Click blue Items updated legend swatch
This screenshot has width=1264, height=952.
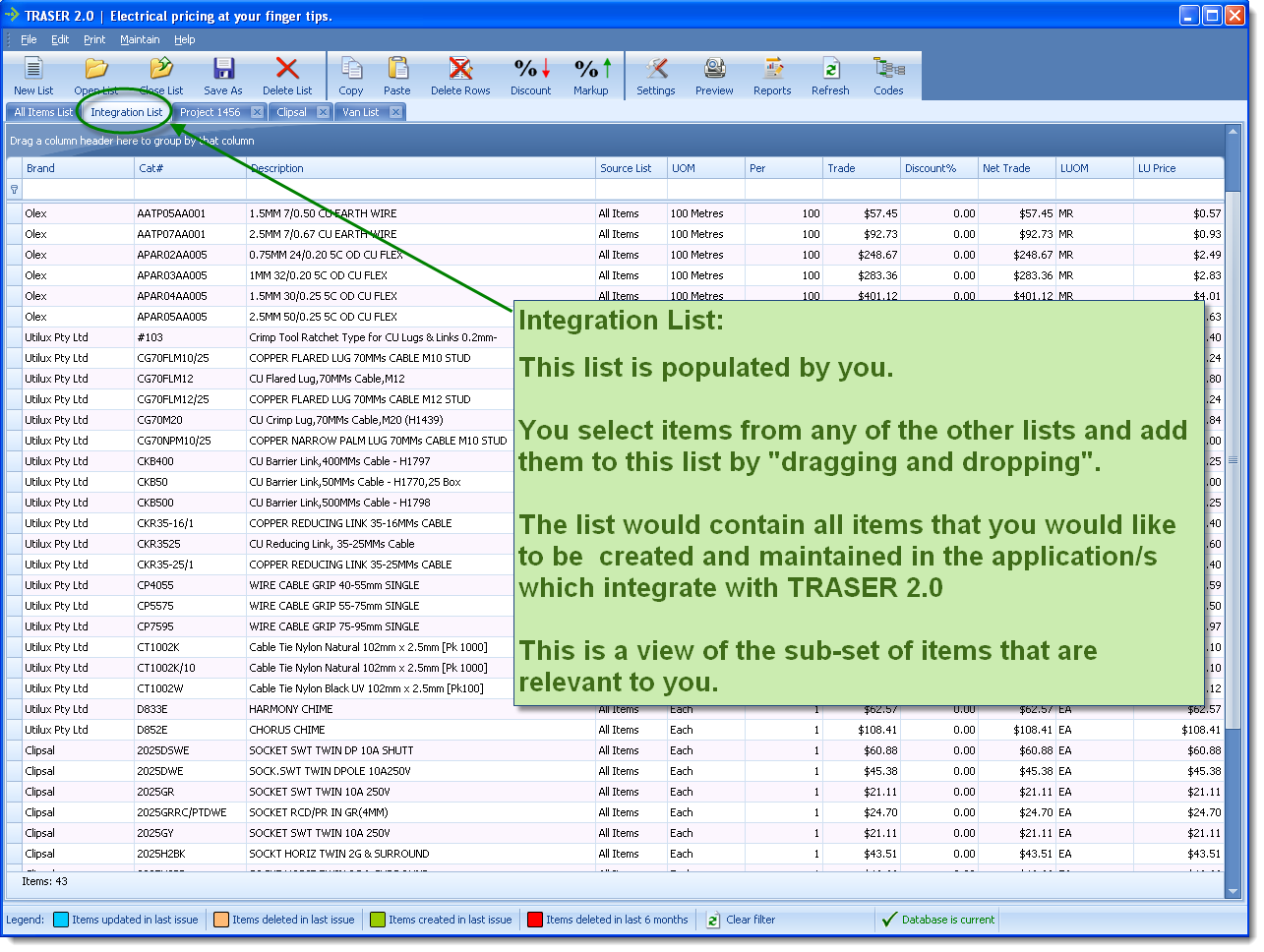(61, 920)
